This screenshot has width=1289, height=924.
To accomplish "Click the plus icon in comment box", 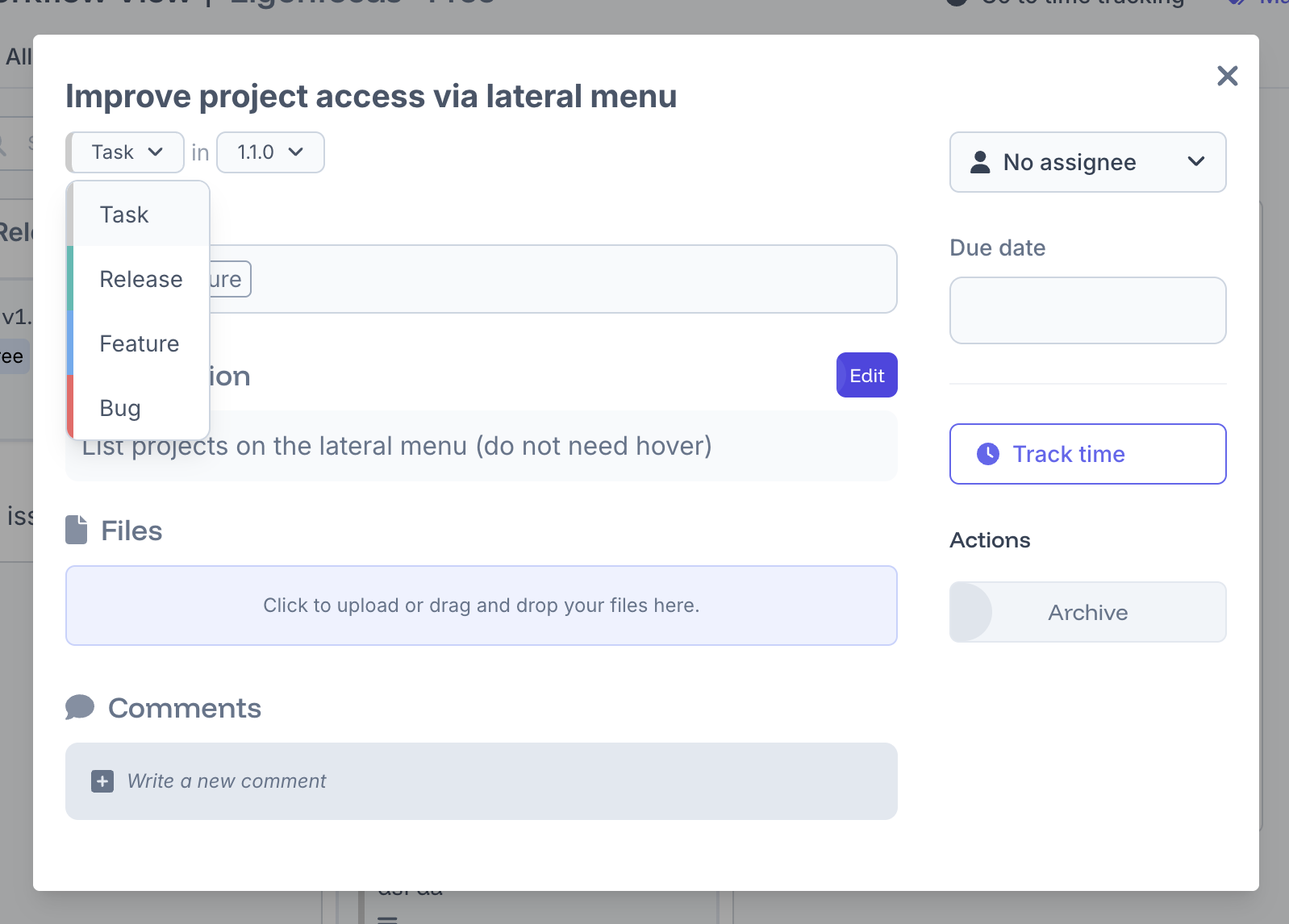I will point(102,781).
